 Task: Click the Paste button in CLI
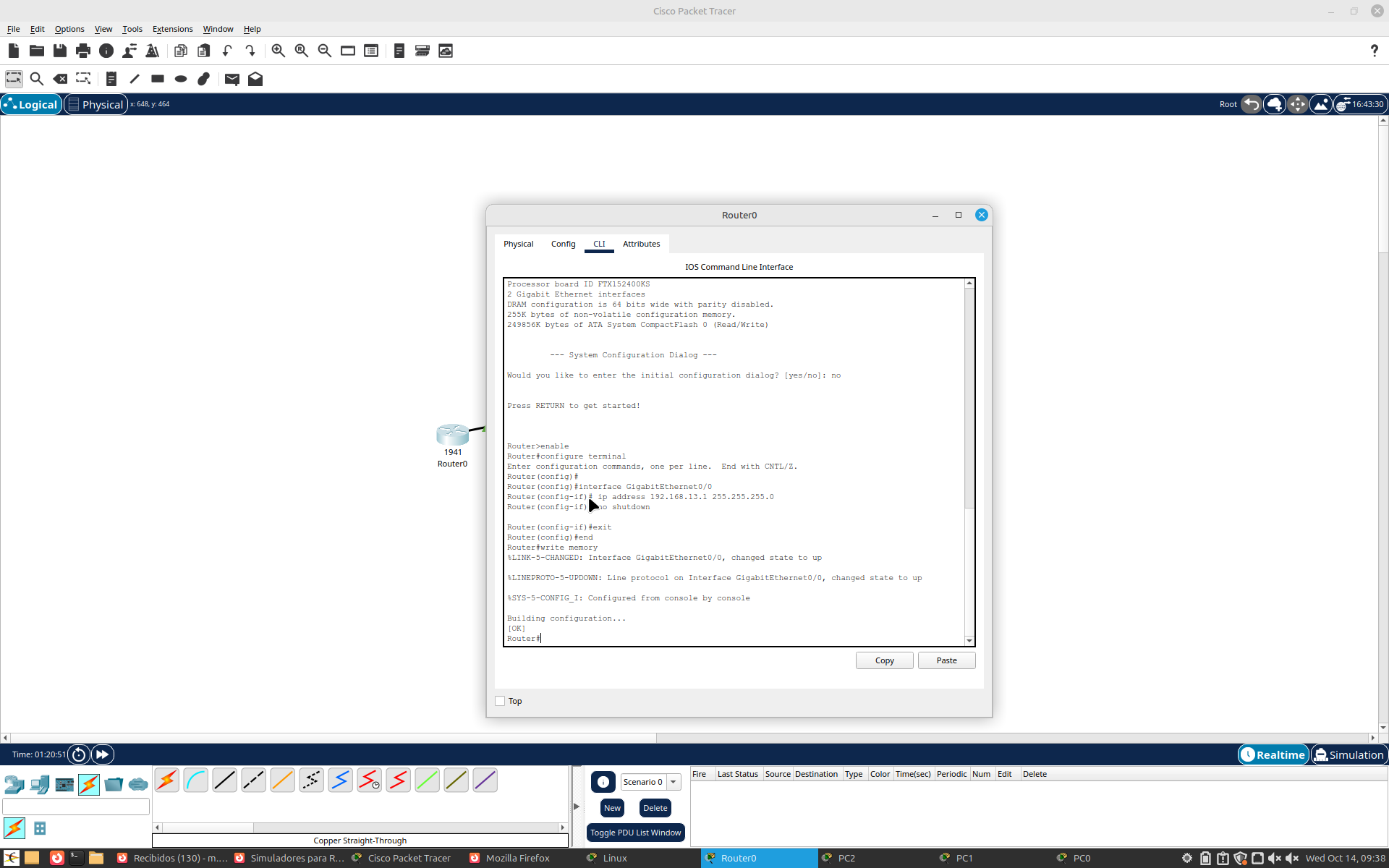tap(946, 660)
